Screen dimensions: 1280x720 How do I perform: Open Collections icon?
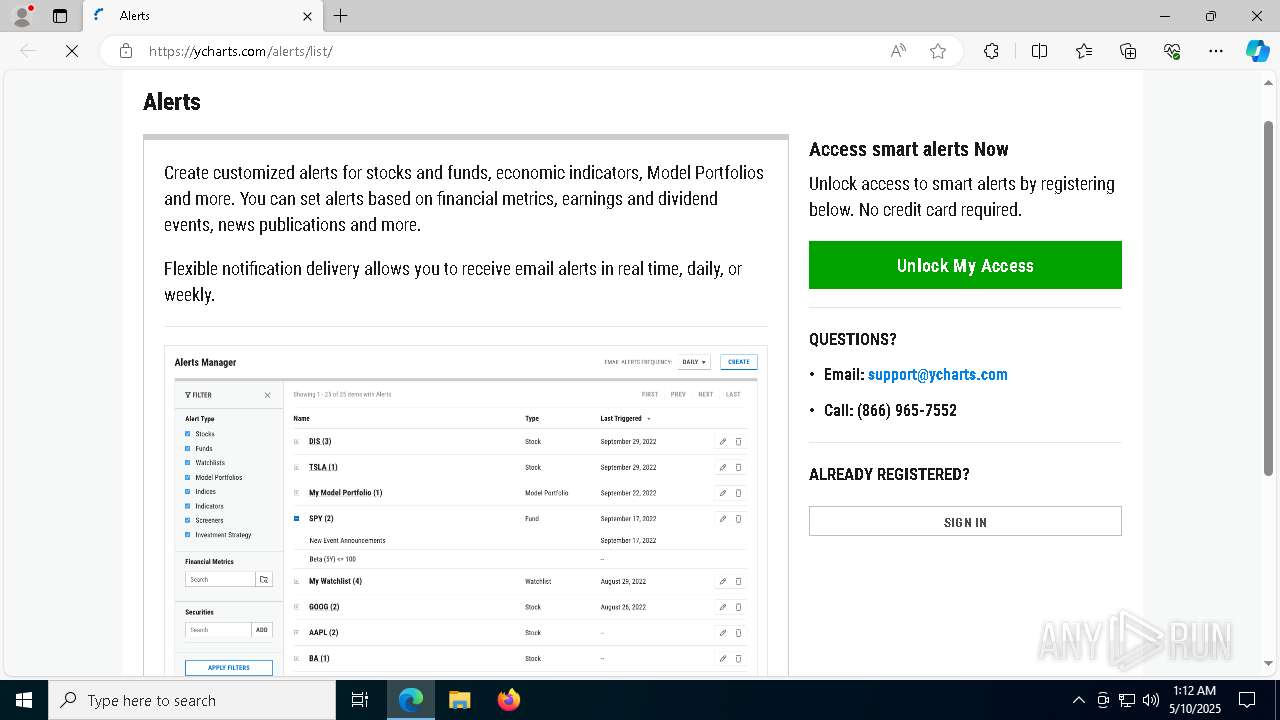[1128, 51]
